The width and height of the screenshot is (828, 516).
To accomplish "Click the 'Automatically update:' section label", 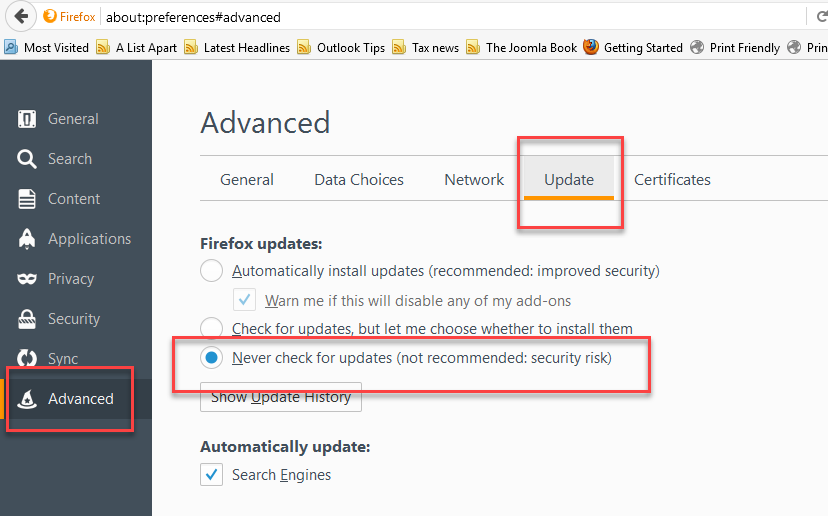I will [x=285, y=447].
